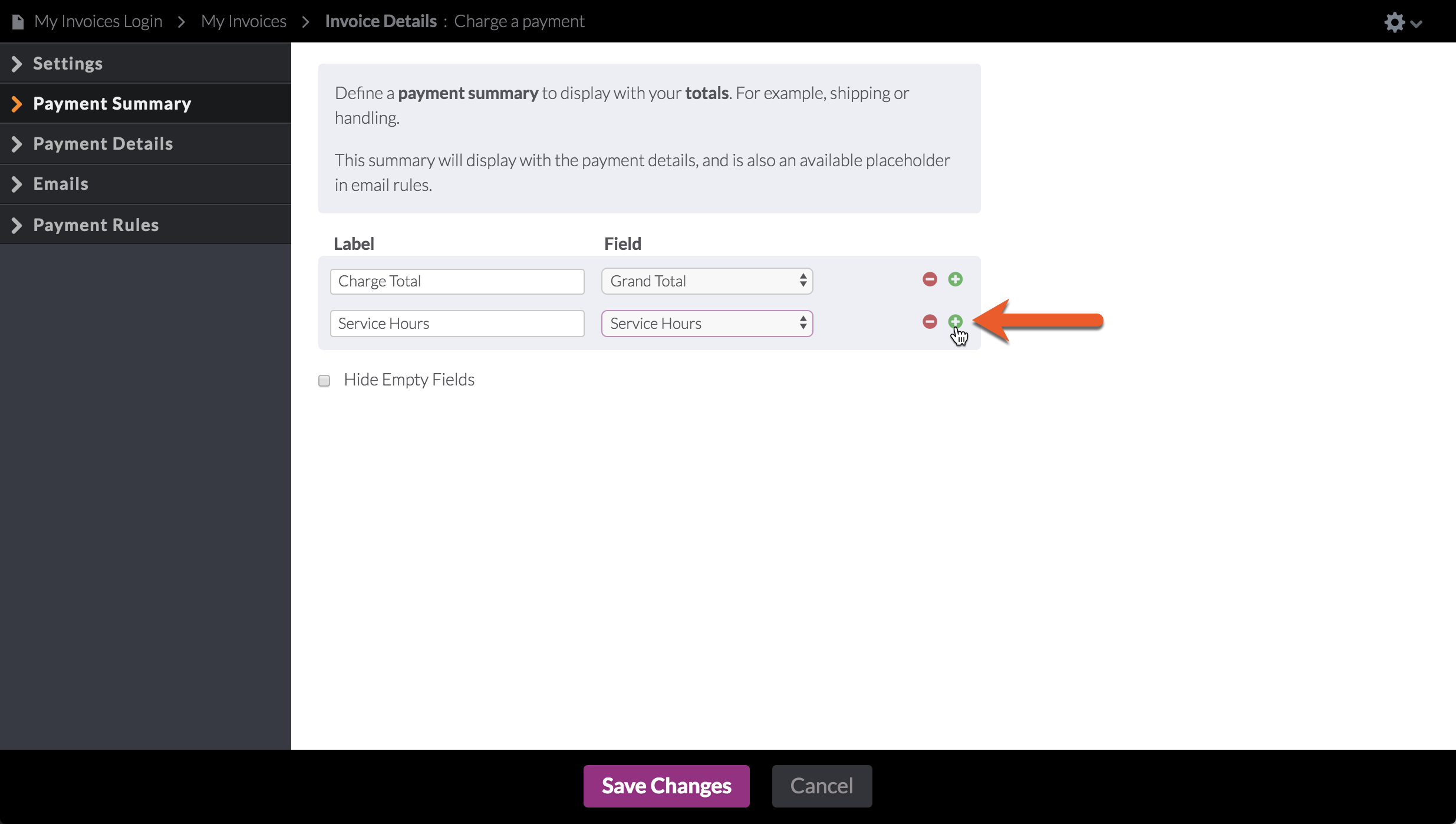This screenshot has height=824, width=1456.
Task: Go to My Invoices breadcrumb
Action: tap(243, 22)
